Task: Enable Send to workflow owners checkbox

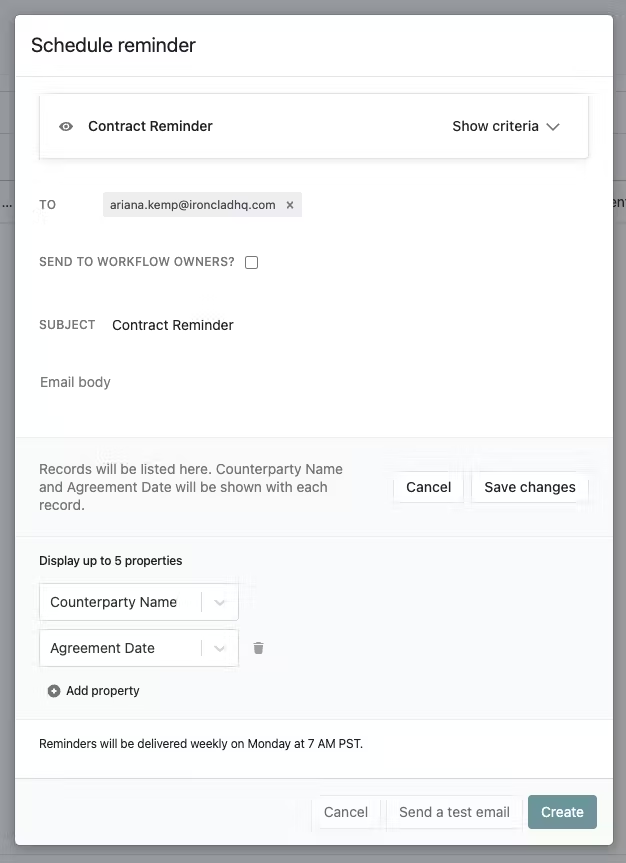Action: click(252, 262)
